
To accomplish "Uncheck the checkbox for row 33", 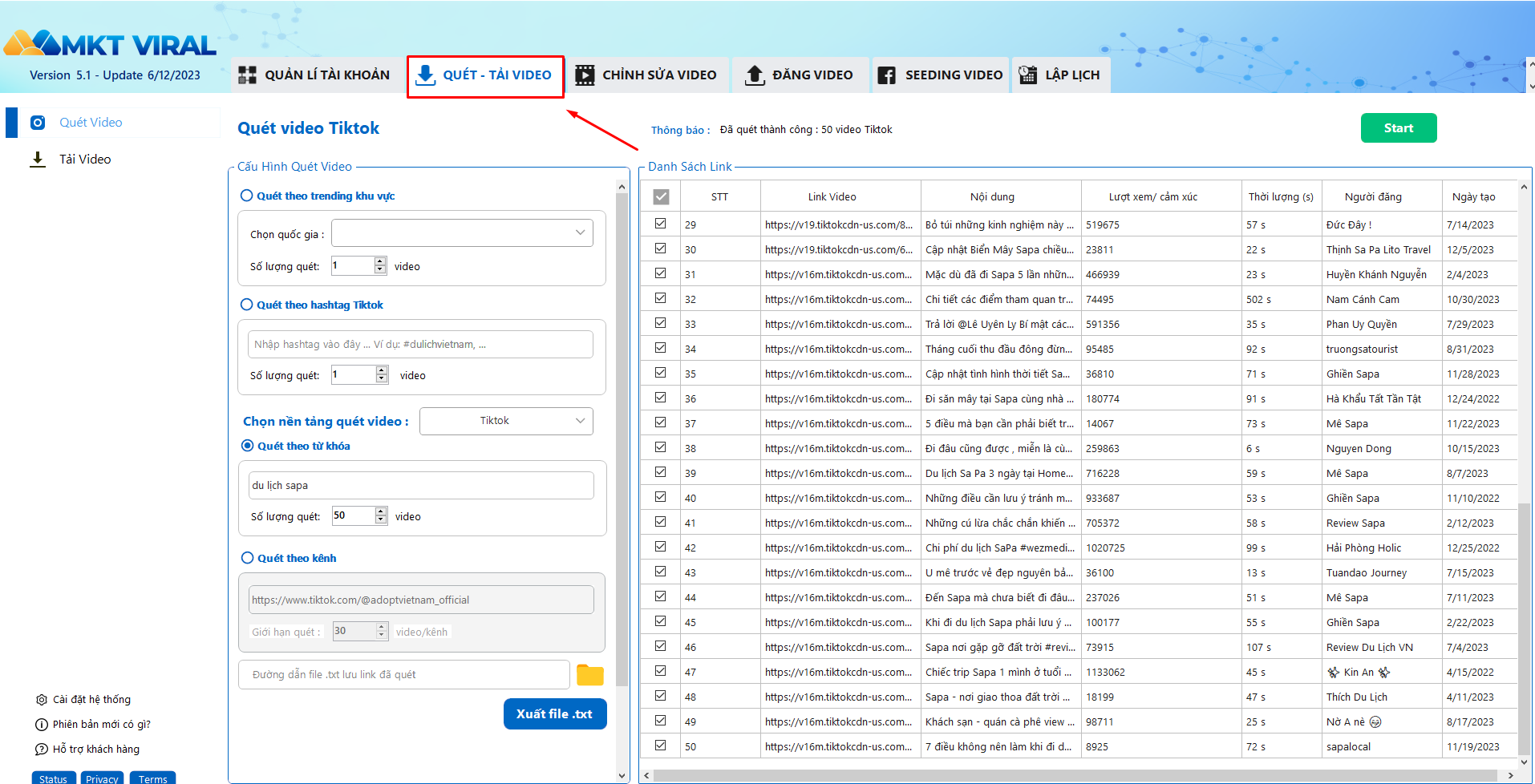I will pos(660,323).
